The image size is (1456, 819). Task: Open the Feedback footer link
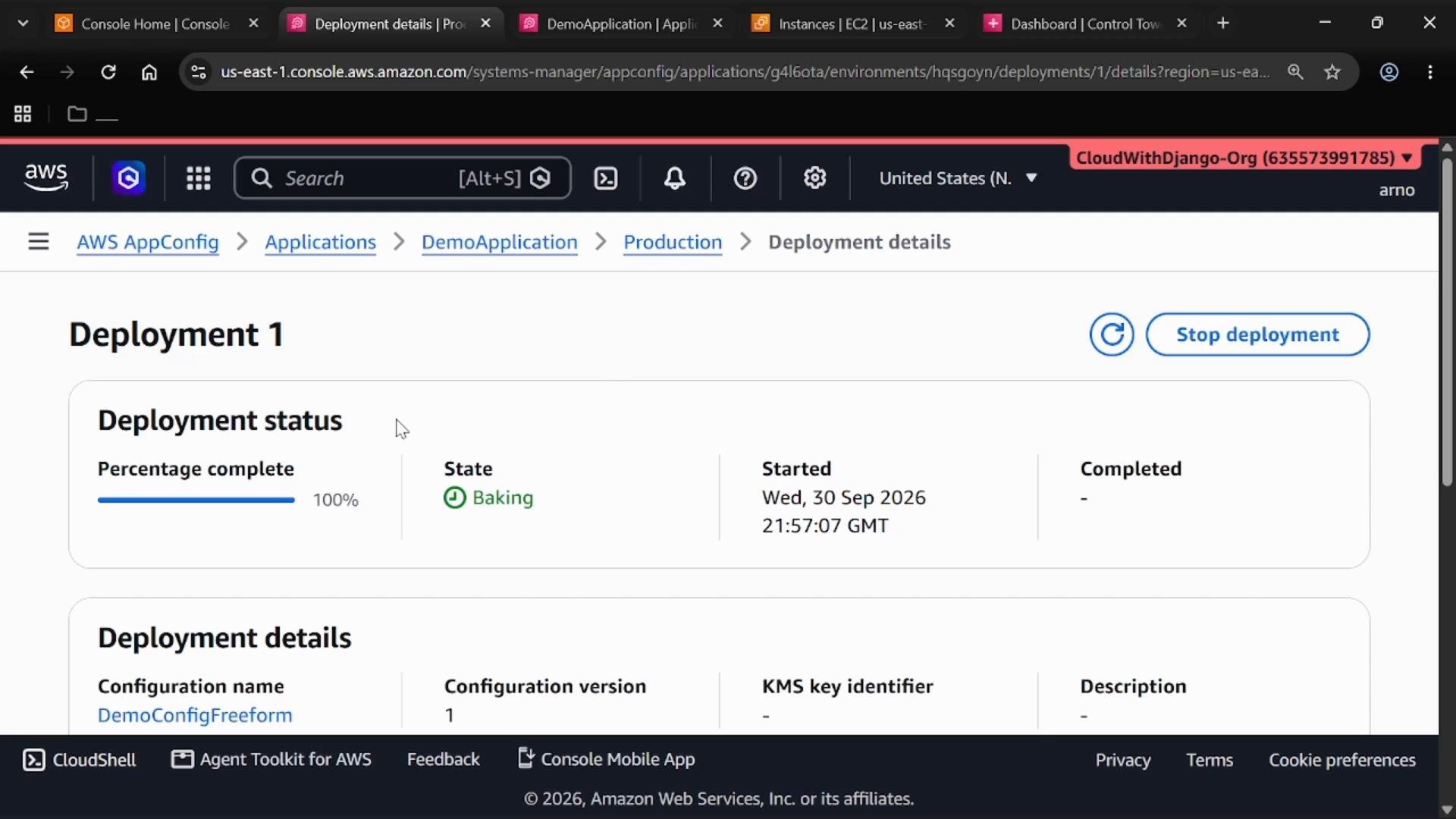pos(443,760)
